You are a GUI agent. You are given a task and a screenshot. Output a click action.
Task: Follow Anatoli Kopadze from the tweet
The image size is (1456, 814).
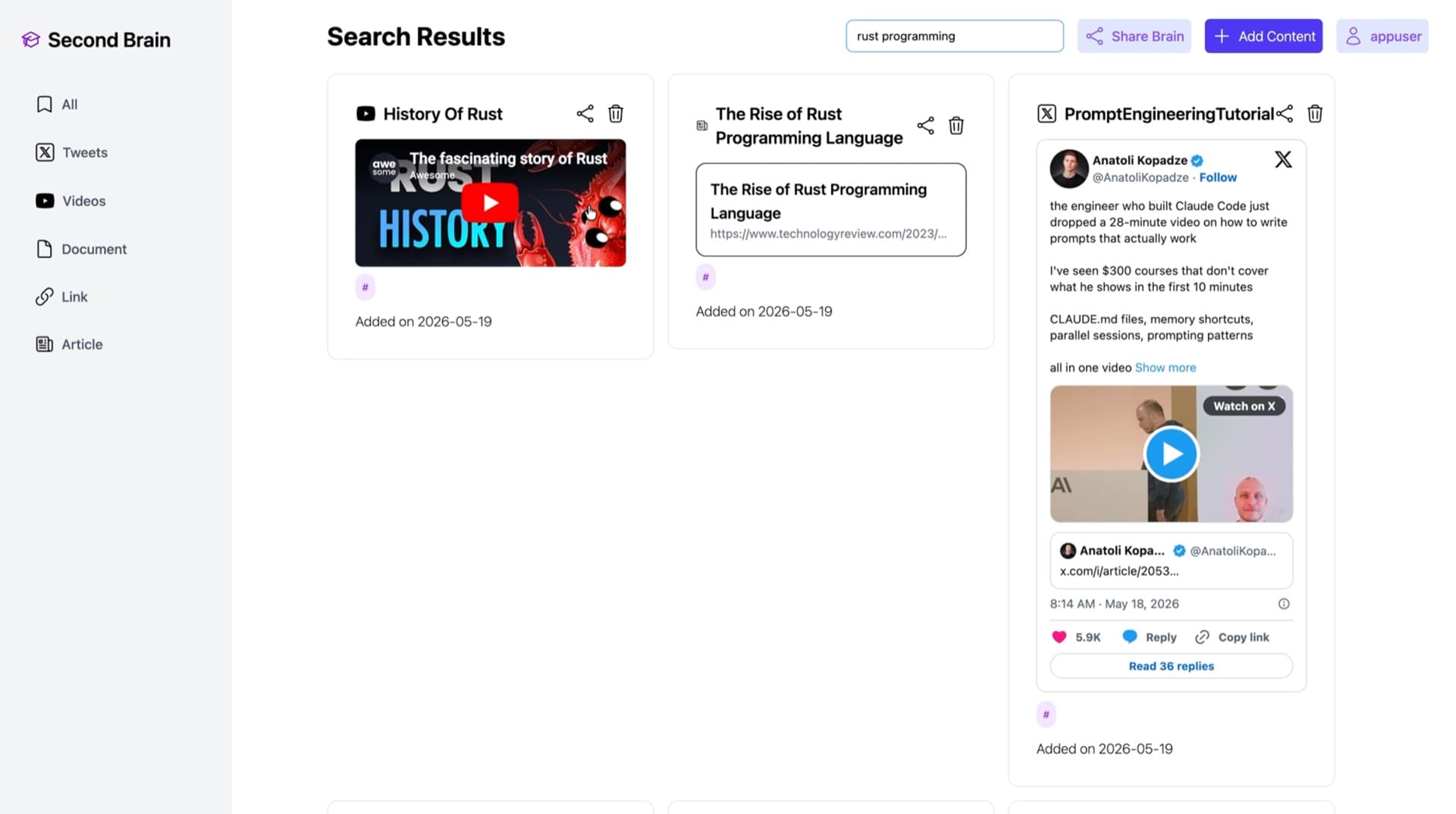pos(1218,178)
